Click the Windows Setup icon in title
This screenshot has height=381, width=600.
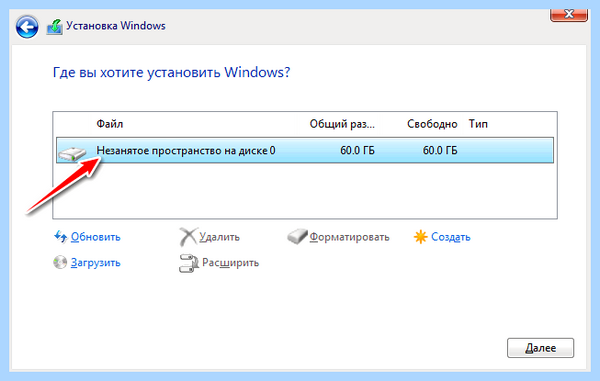coord(54,27)
